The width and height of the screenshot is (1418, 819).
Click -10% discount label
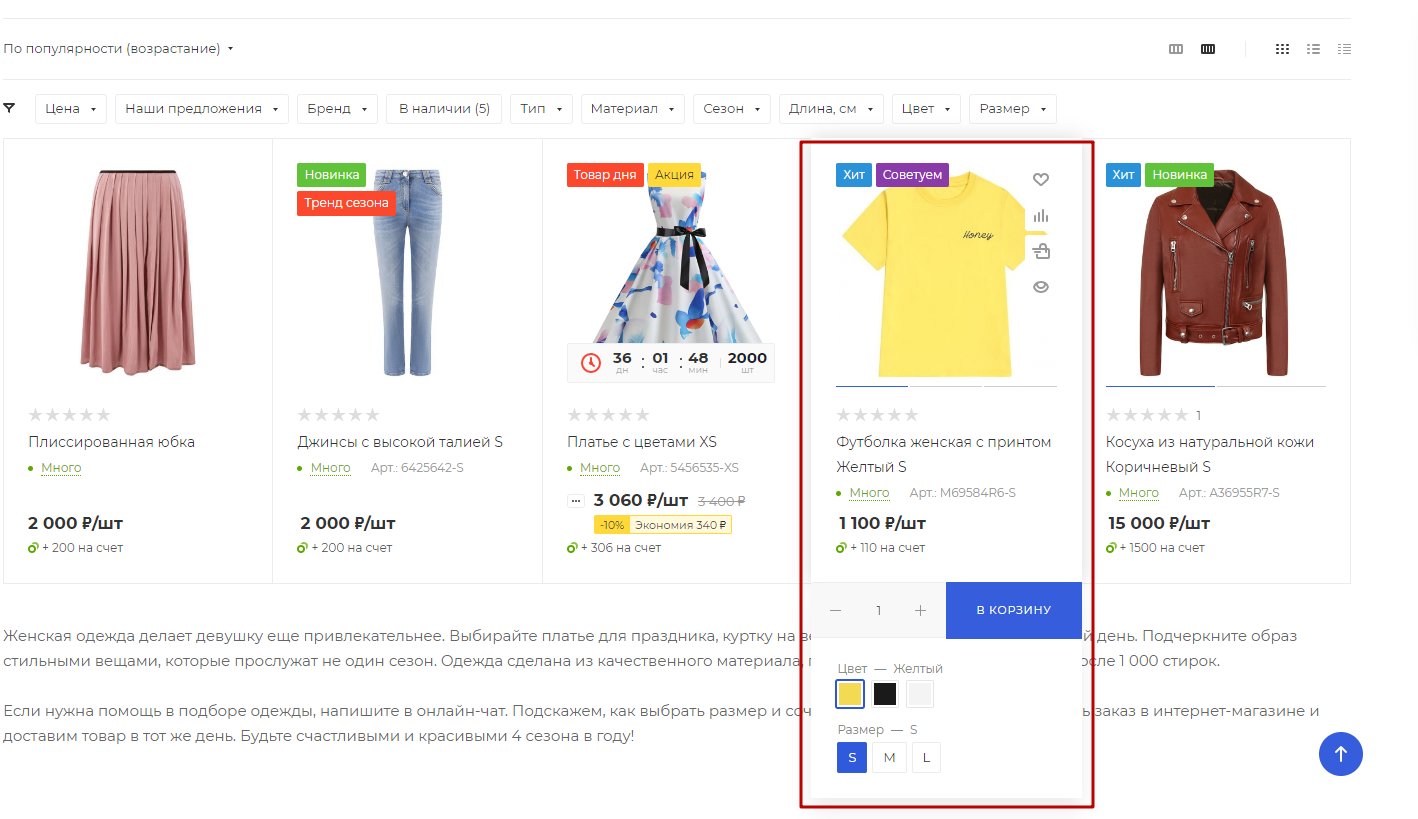pyautogui.click(x=612, y=525)
